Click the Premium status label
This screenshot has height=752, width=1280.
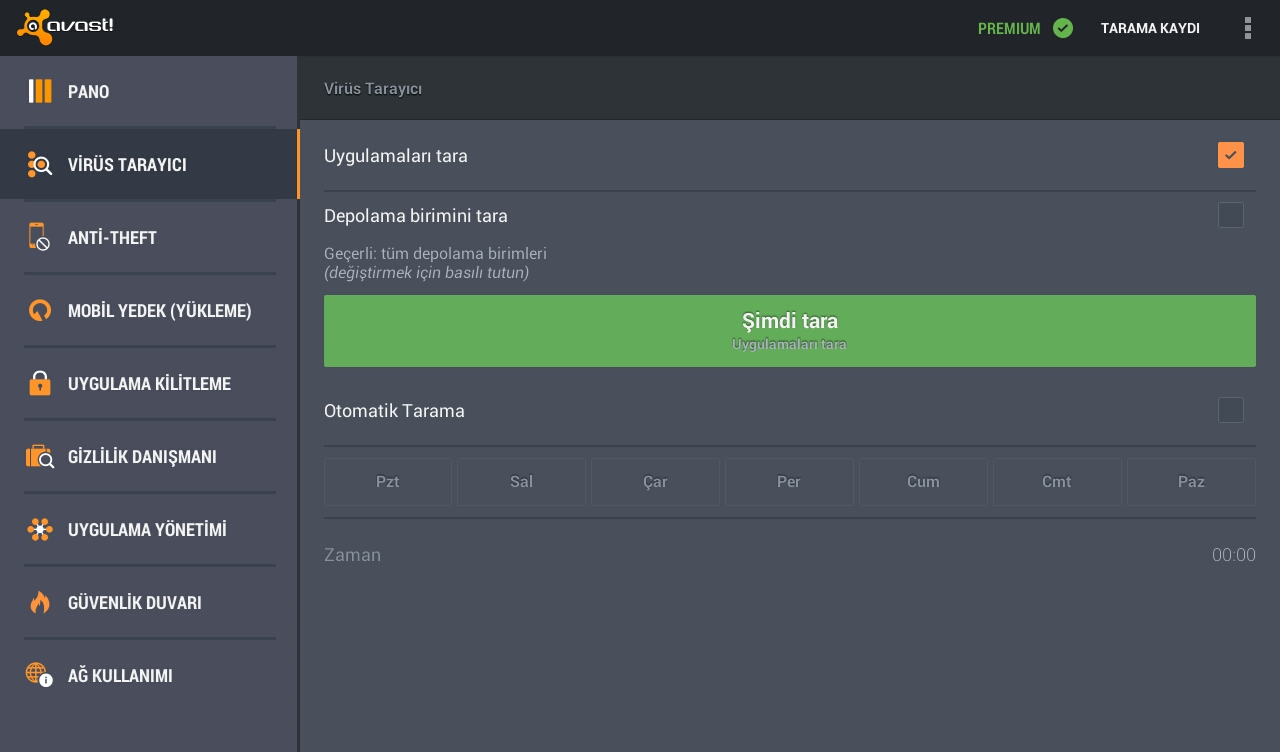click(1009, 28)
